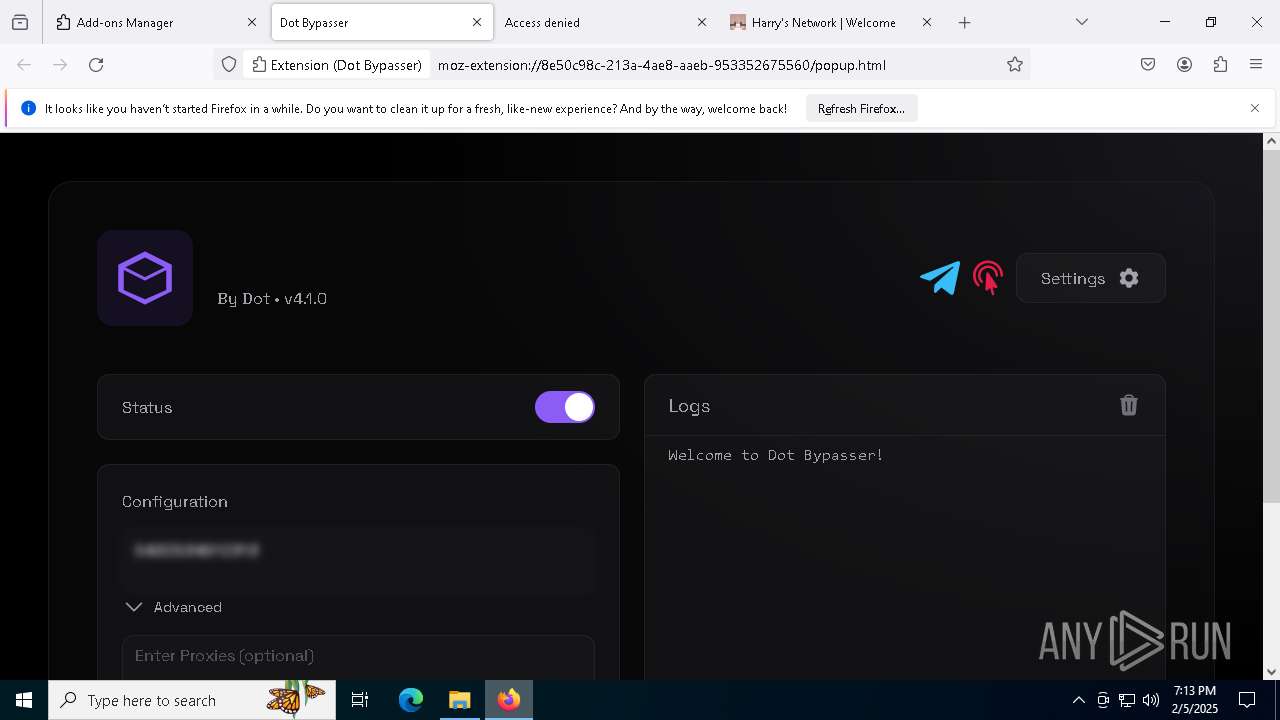Show hidden system tray icons
The width and height of the screenshot is (1280, 720).
(1078, 700)
